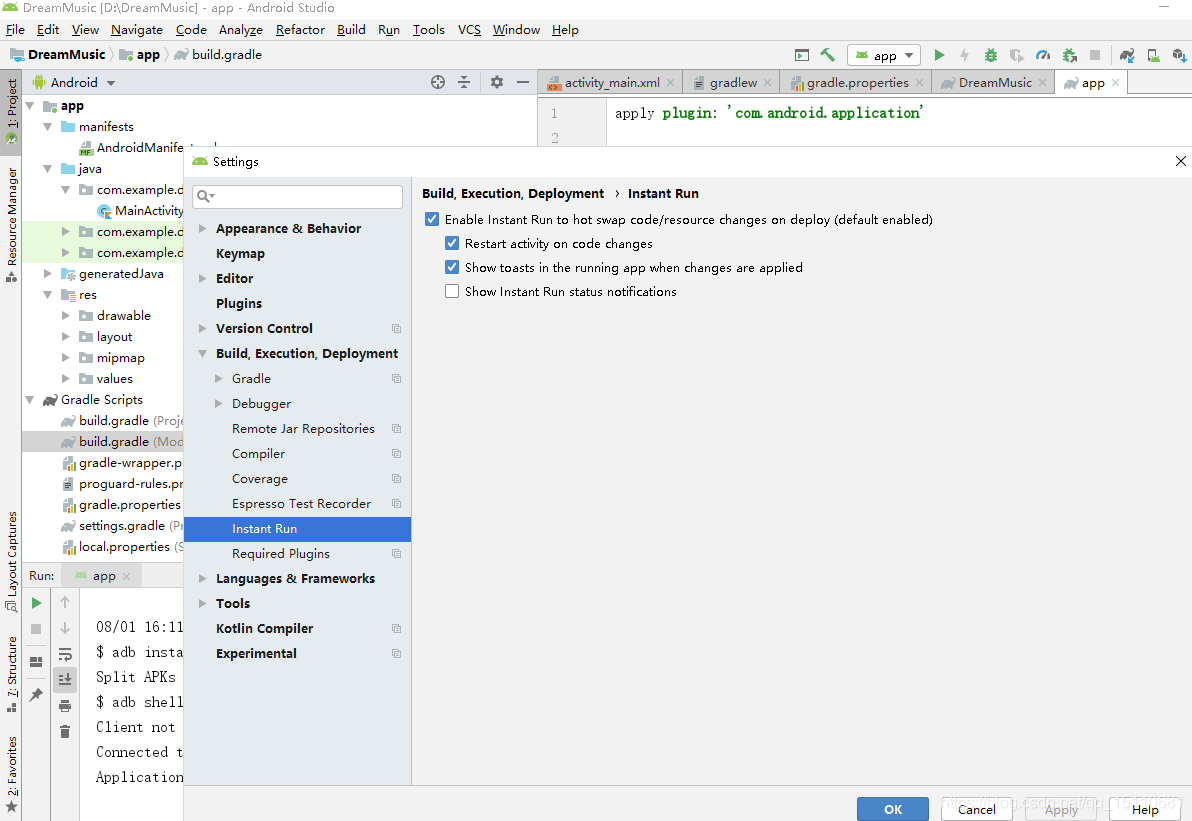Screen dimensions: 1192x821
Task: Click down arrow in Run panel
Action: point(65,628)
